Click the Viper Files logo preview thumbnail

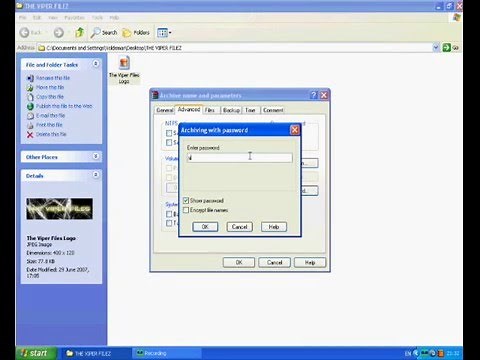click(x=60, y=209)
